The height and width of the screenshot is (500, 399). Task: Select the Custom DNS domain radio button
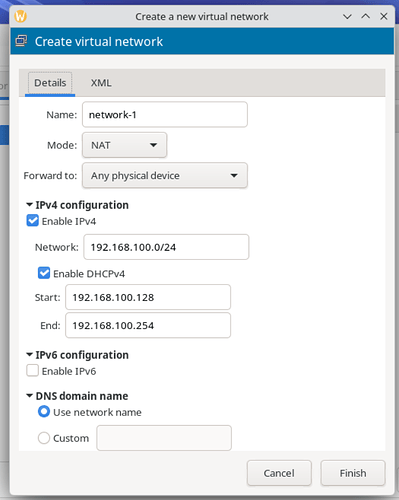[44, 438]
